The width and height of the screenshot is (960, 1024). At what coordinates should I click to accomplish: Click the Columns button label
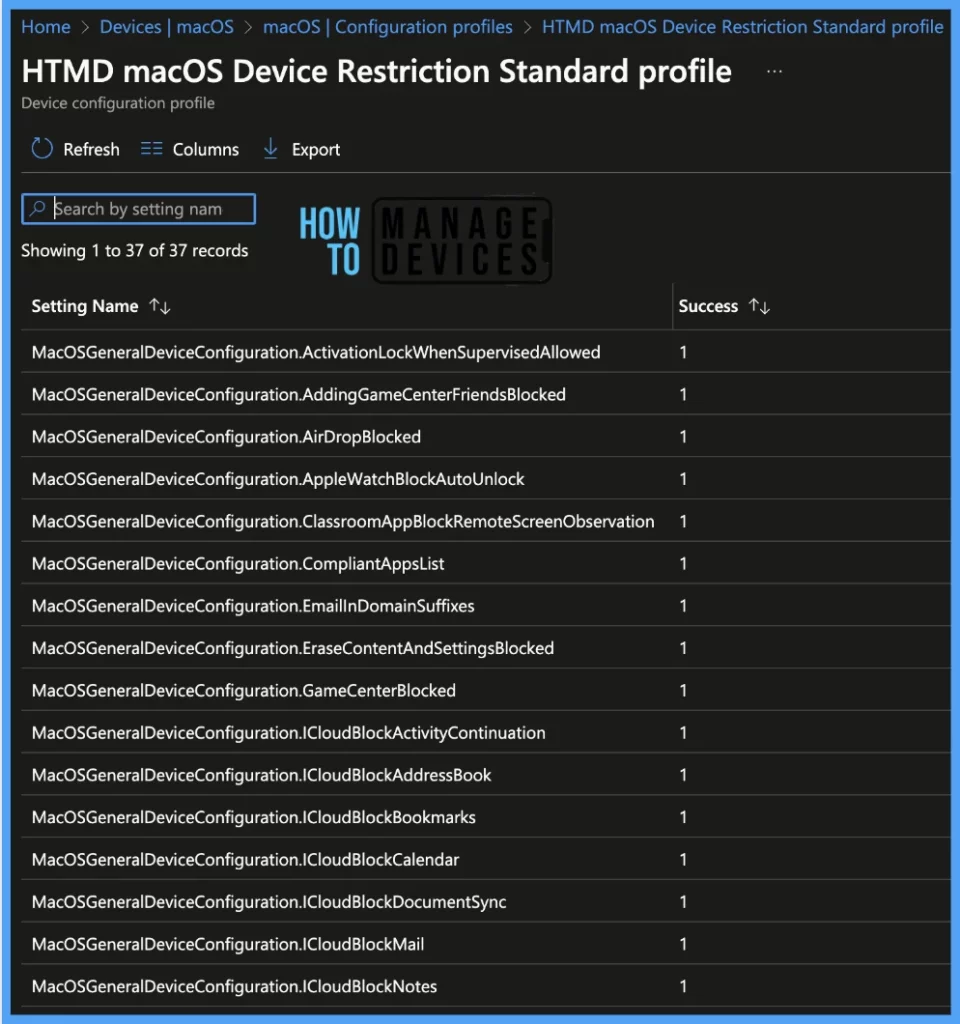pos(206,150)
